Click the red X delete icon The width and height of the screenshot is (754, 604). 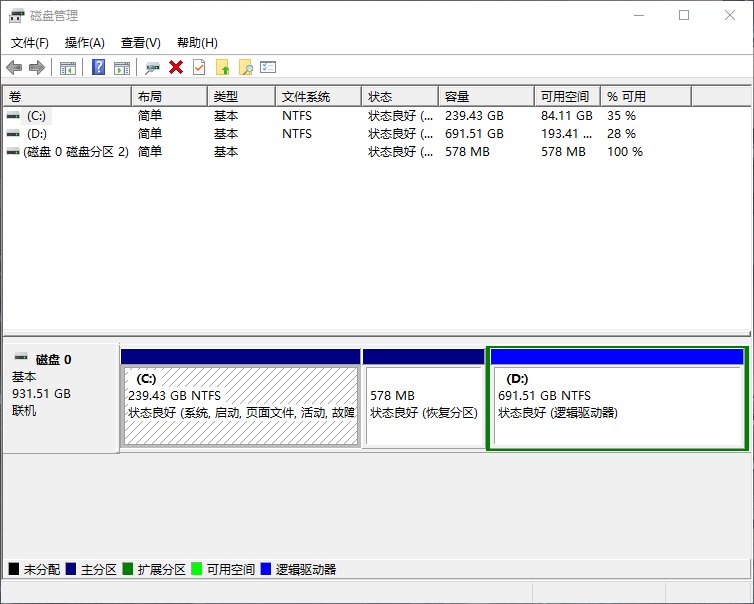176,67
